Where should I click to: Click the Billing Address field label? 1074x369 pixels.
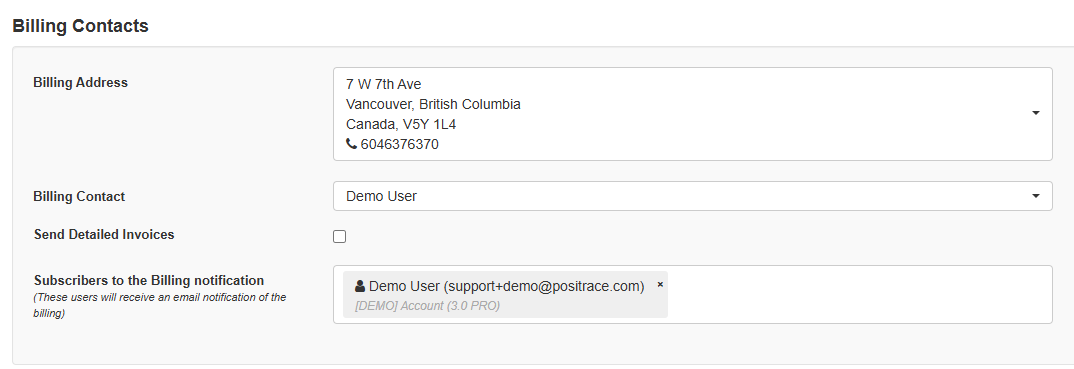(x=81, y=82)
